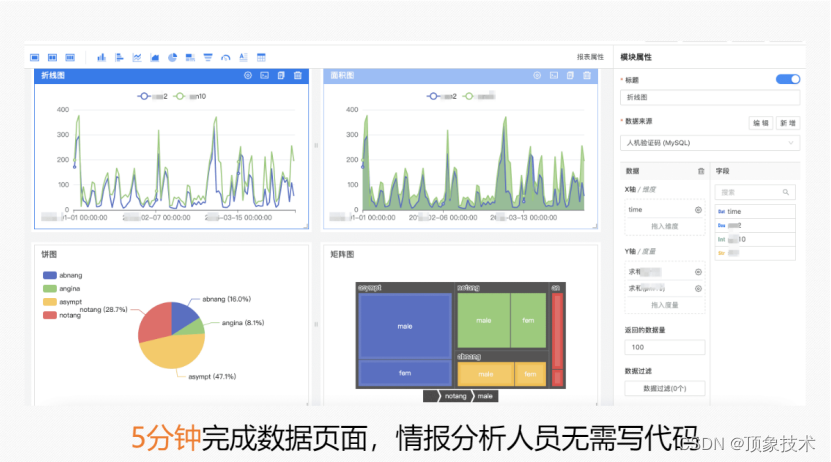Select the single-column layout icon

click(35, 57)
